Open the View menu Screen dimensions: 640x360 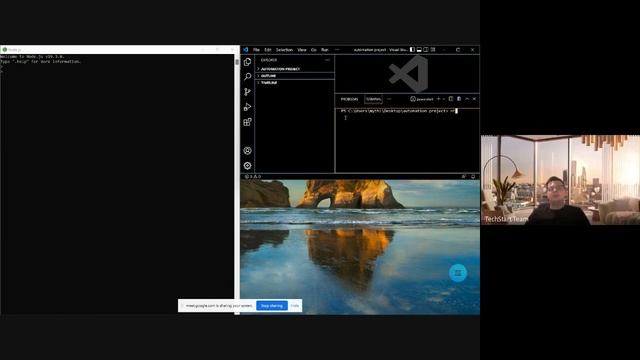pyautogui.click(x=302, y=50)
